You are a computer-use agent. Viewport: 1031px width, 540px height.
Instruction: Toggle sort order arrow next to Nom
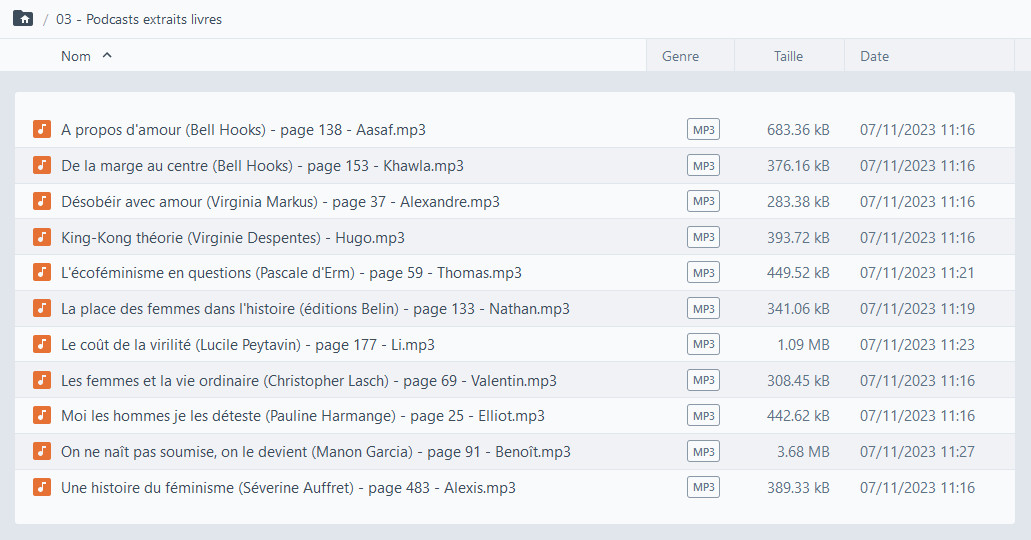tap(107, 56)
